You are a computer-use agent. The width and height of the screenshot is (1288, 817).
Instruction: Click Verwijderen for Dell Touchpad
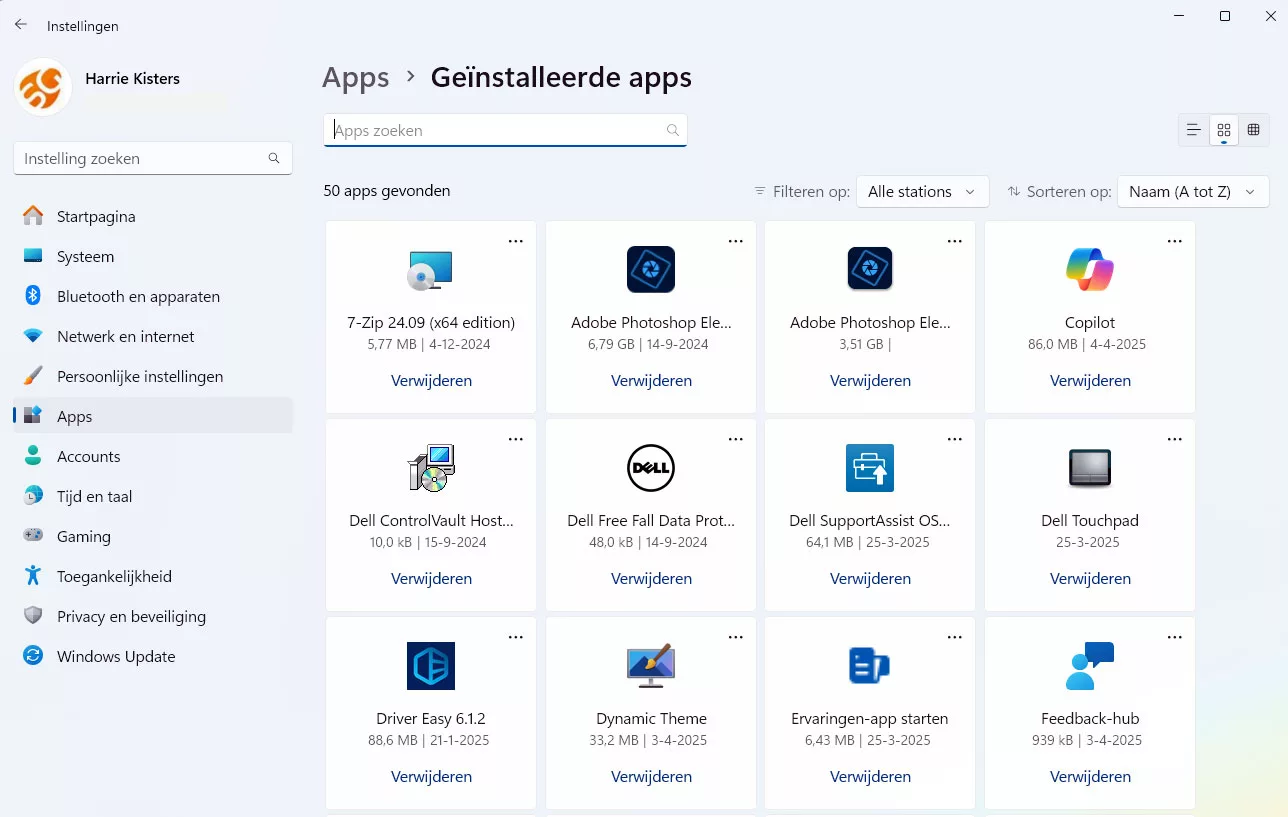[1090, 578]
